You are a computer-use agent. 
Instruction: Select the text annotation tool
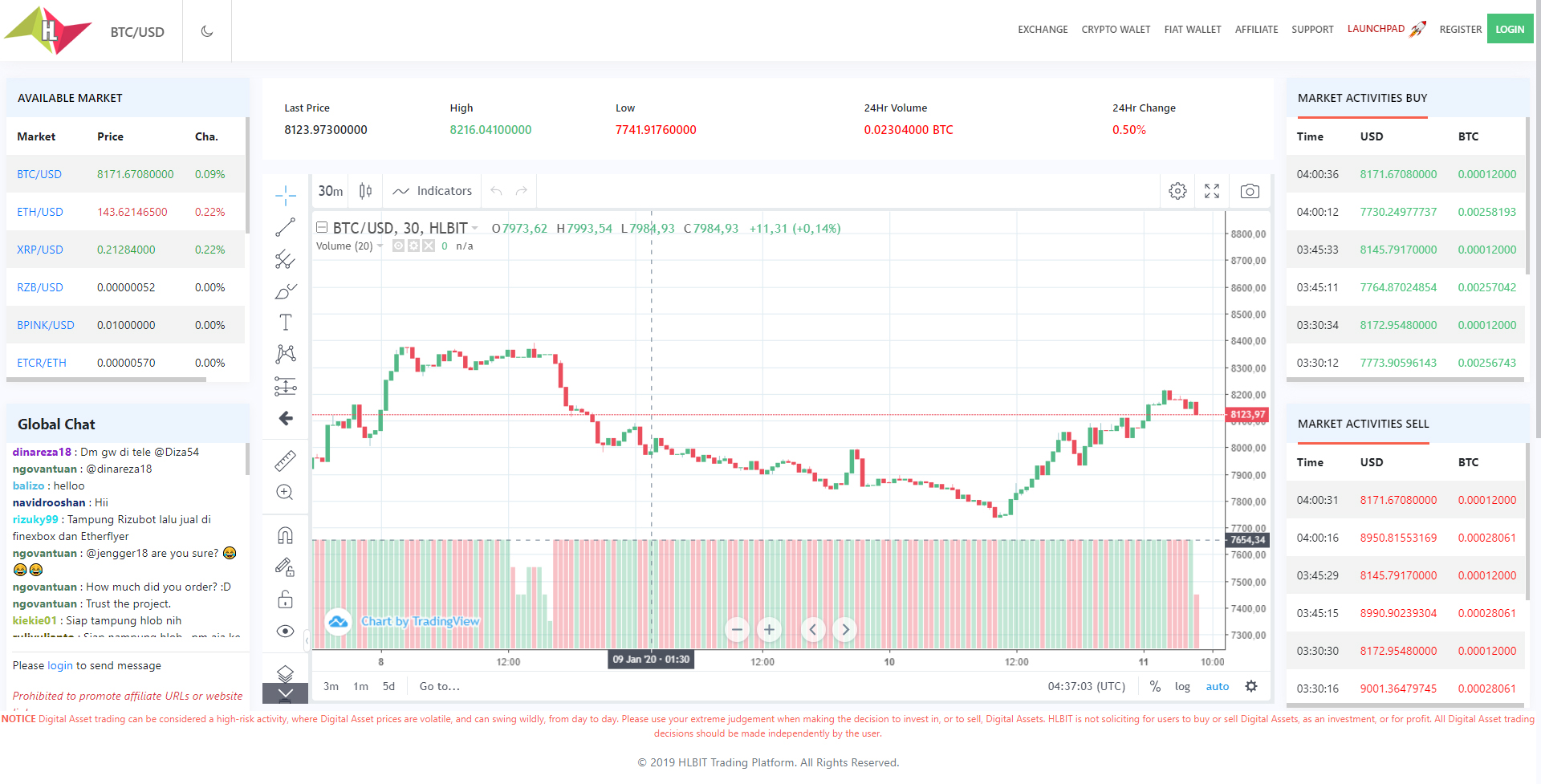[285, 323]
